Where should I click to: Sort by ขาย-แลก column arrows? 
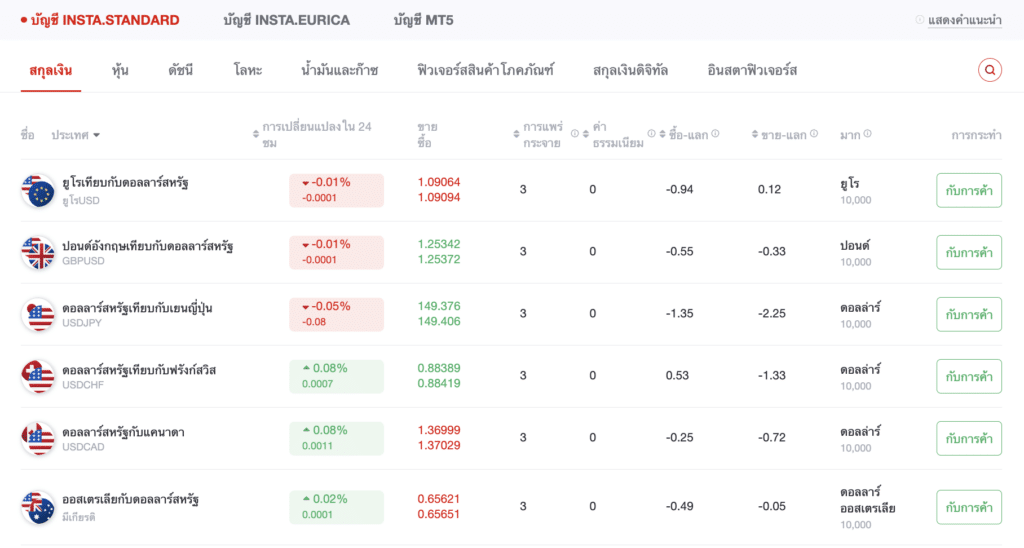click(752, 134)
